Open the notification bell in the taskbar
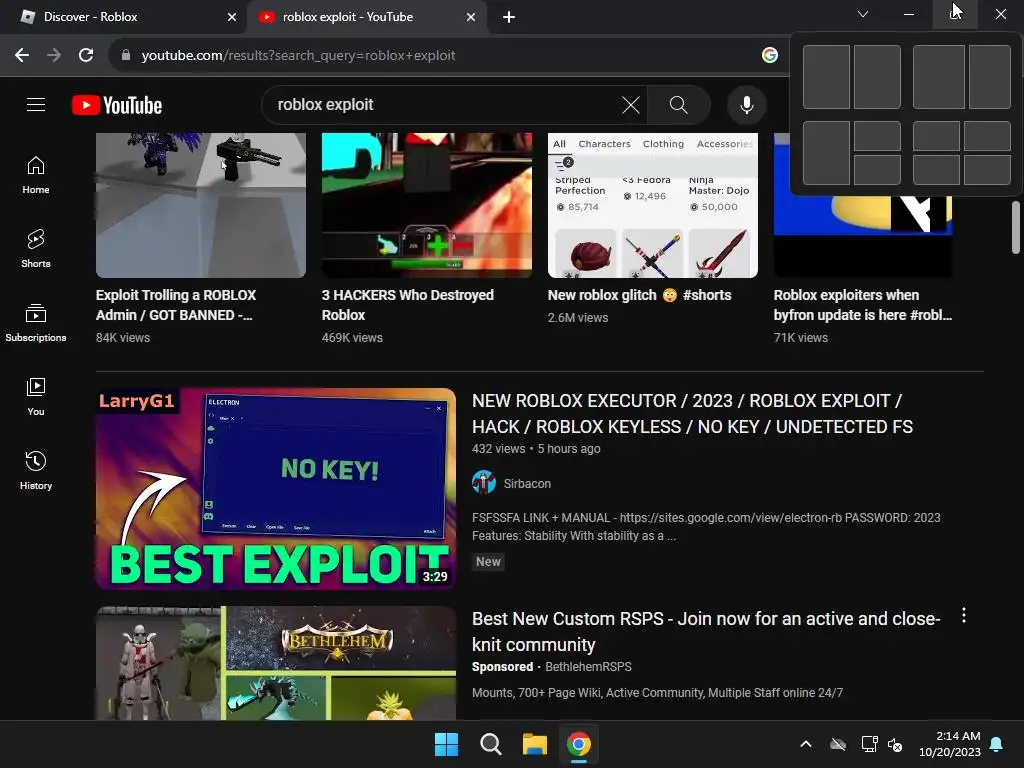1024x768 pixels. (x=997, y=744)
